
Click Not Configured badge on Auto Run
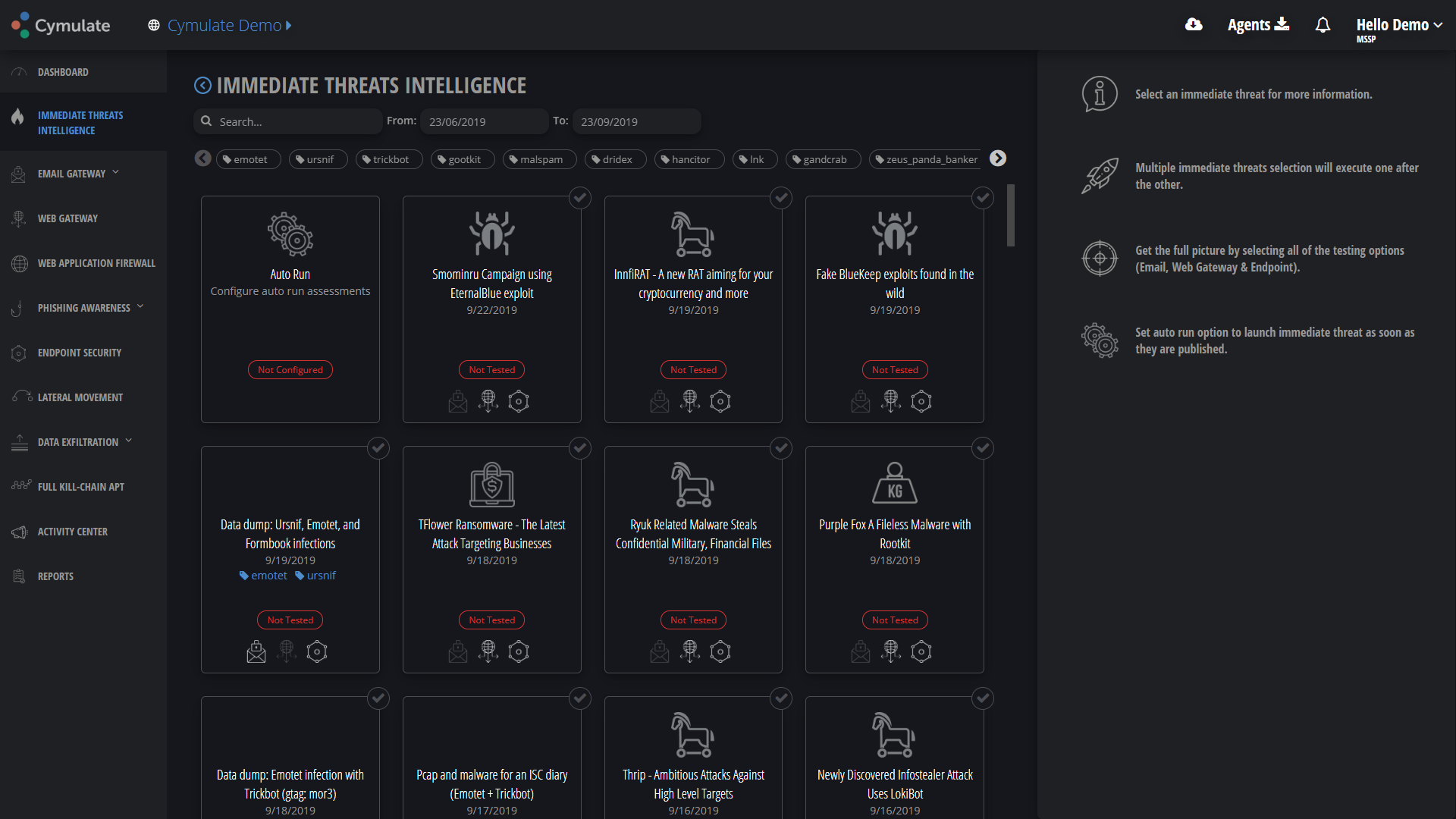tap(290, 369)
